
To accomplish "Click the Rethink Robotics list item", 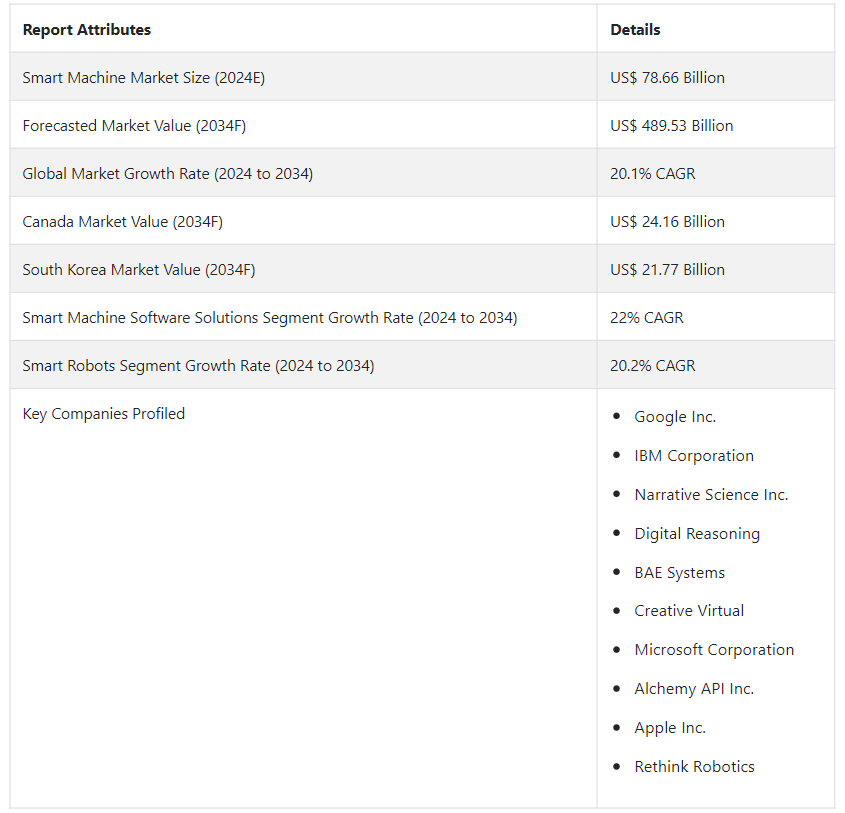I will coord(694,767).
